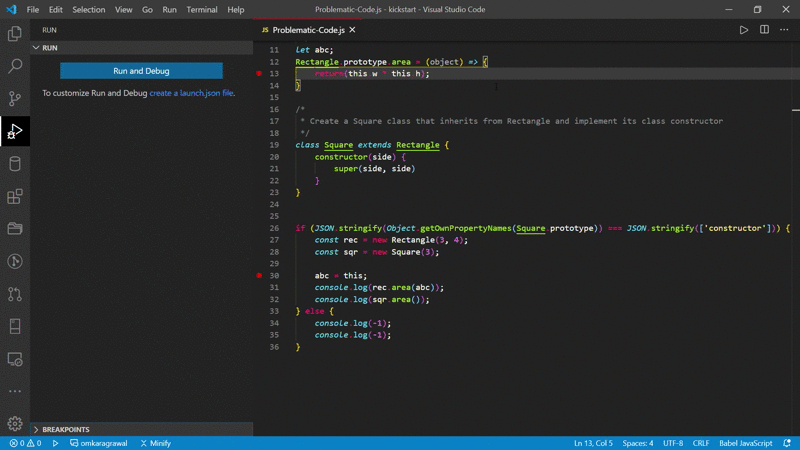
Task: Open the File menu
Action: point(33,9)
